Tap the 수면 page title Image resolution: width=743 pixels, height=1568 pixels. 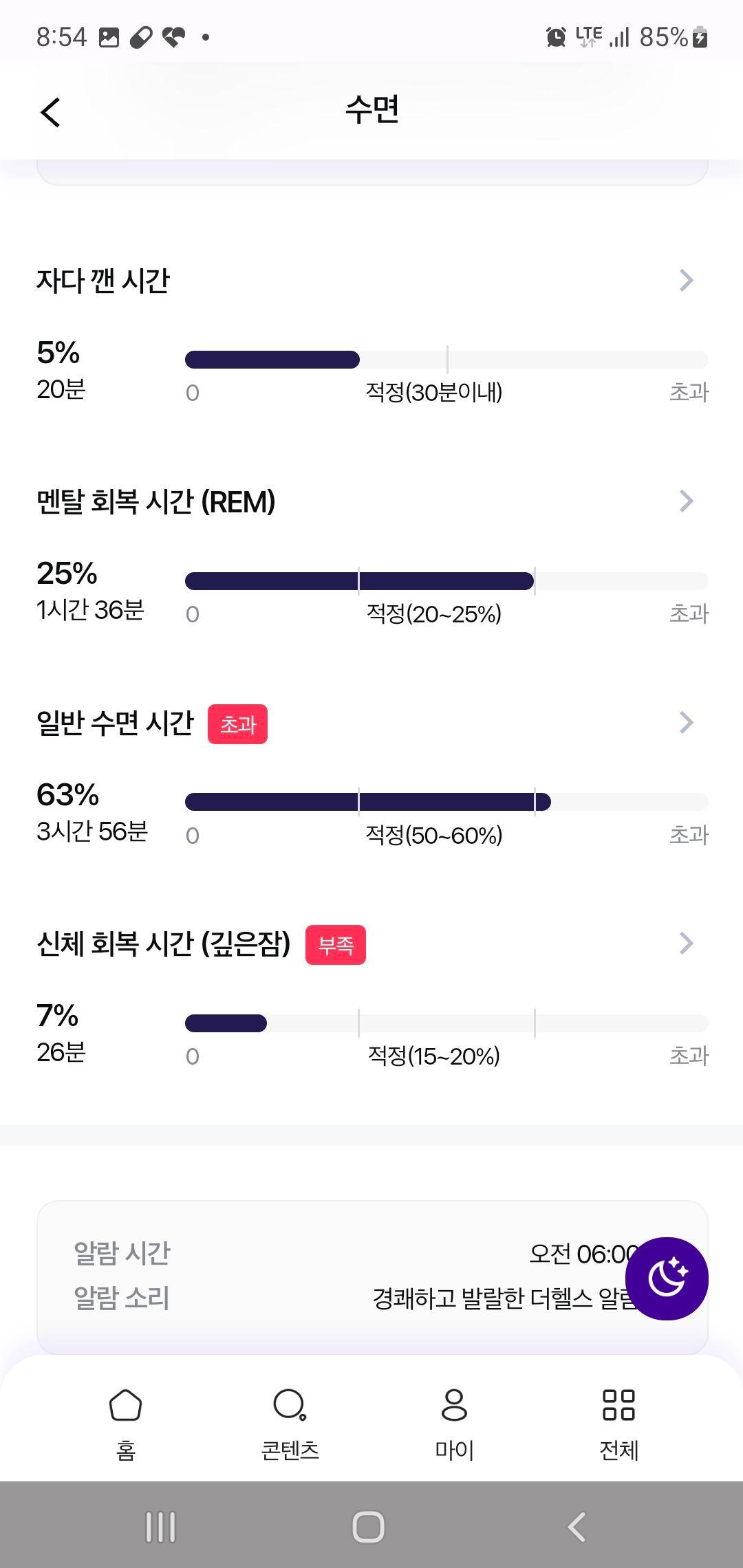click(x=371, y=109)
